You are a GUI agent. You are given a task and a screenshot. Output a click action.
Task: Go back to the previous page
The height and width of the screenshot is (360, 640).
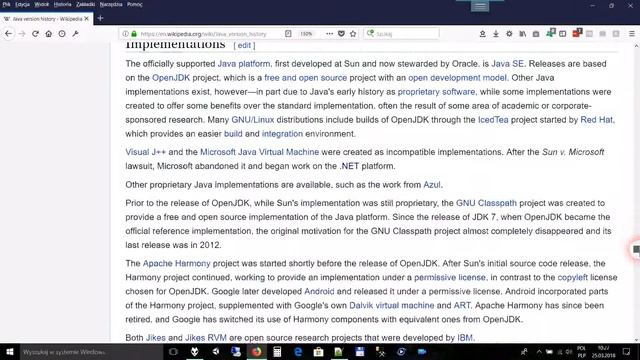[8, 33]
